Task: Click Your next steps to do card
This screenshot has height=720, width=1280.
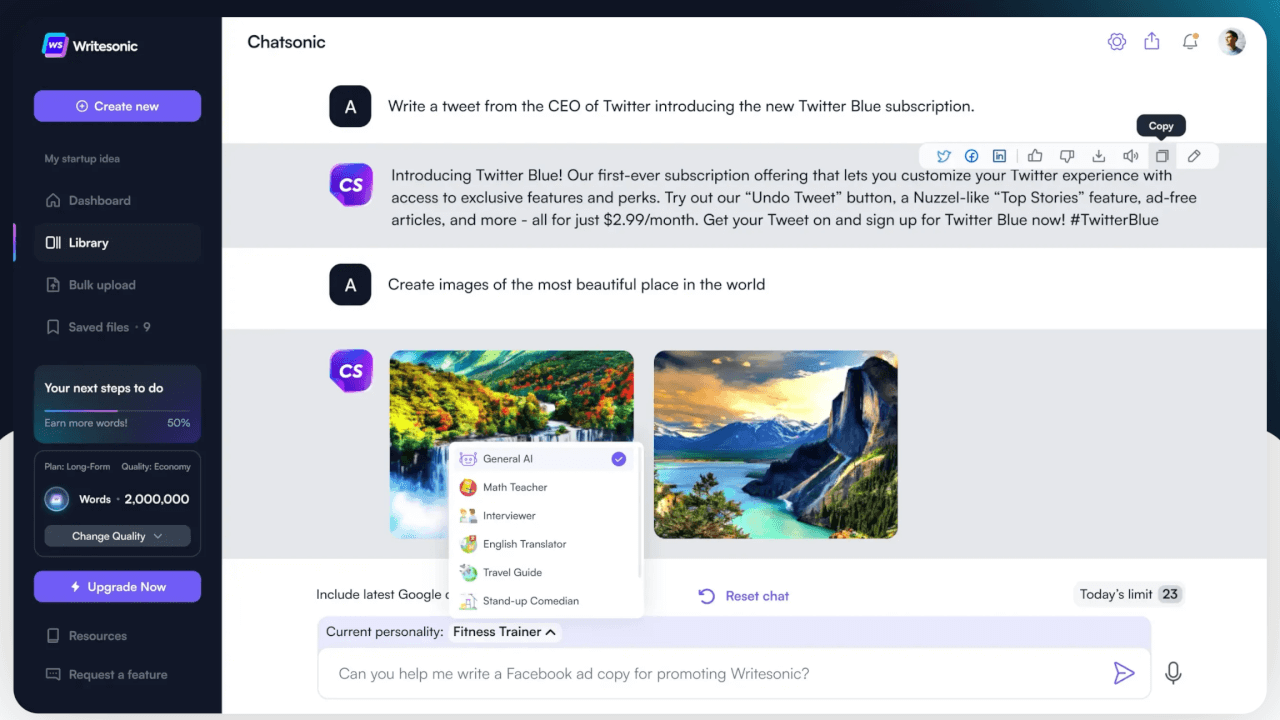Action: tap(117, 404)
